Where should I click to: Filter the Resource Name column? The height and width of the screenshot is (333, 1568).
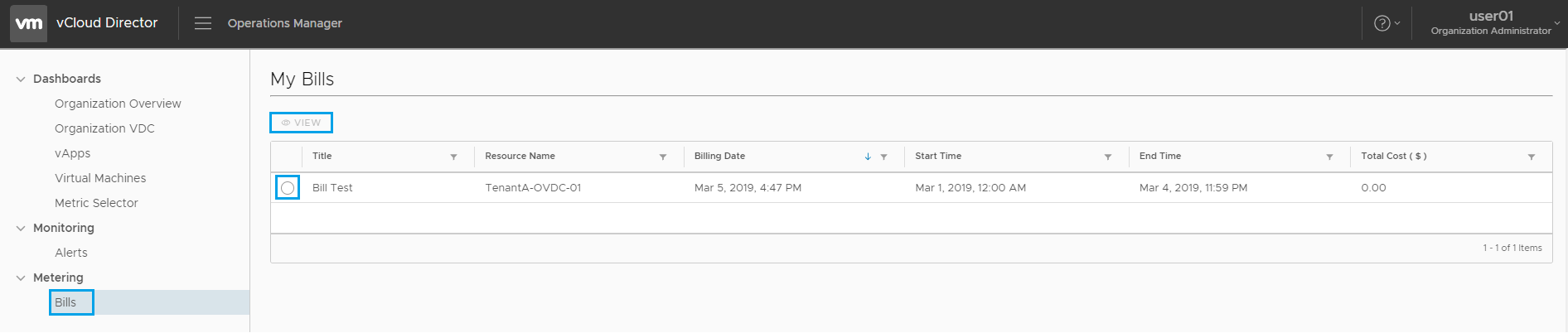pyautogui.click(x=663, y=157)
